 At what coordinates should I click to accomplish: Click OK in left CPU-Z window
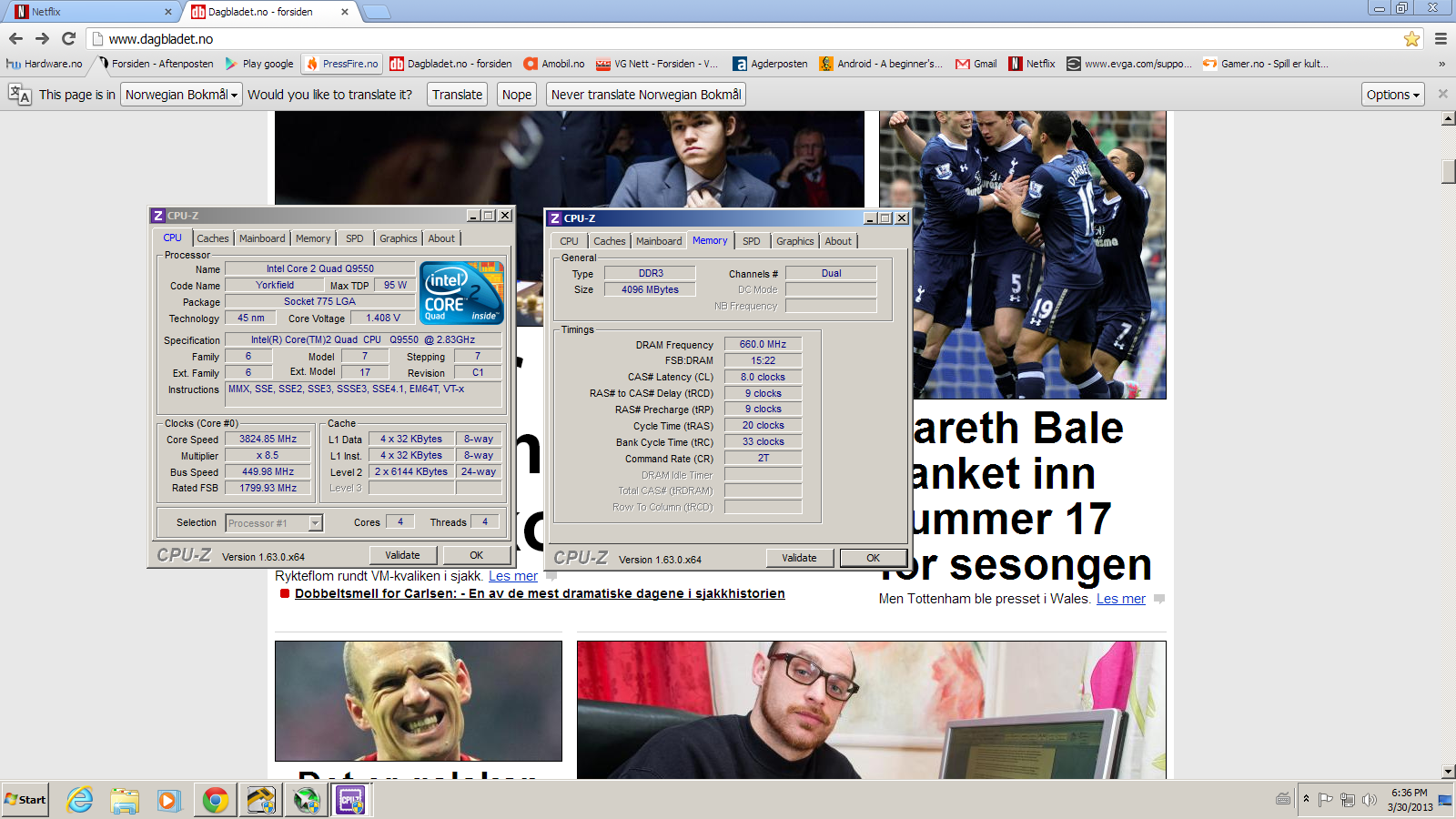click(477, 555)
